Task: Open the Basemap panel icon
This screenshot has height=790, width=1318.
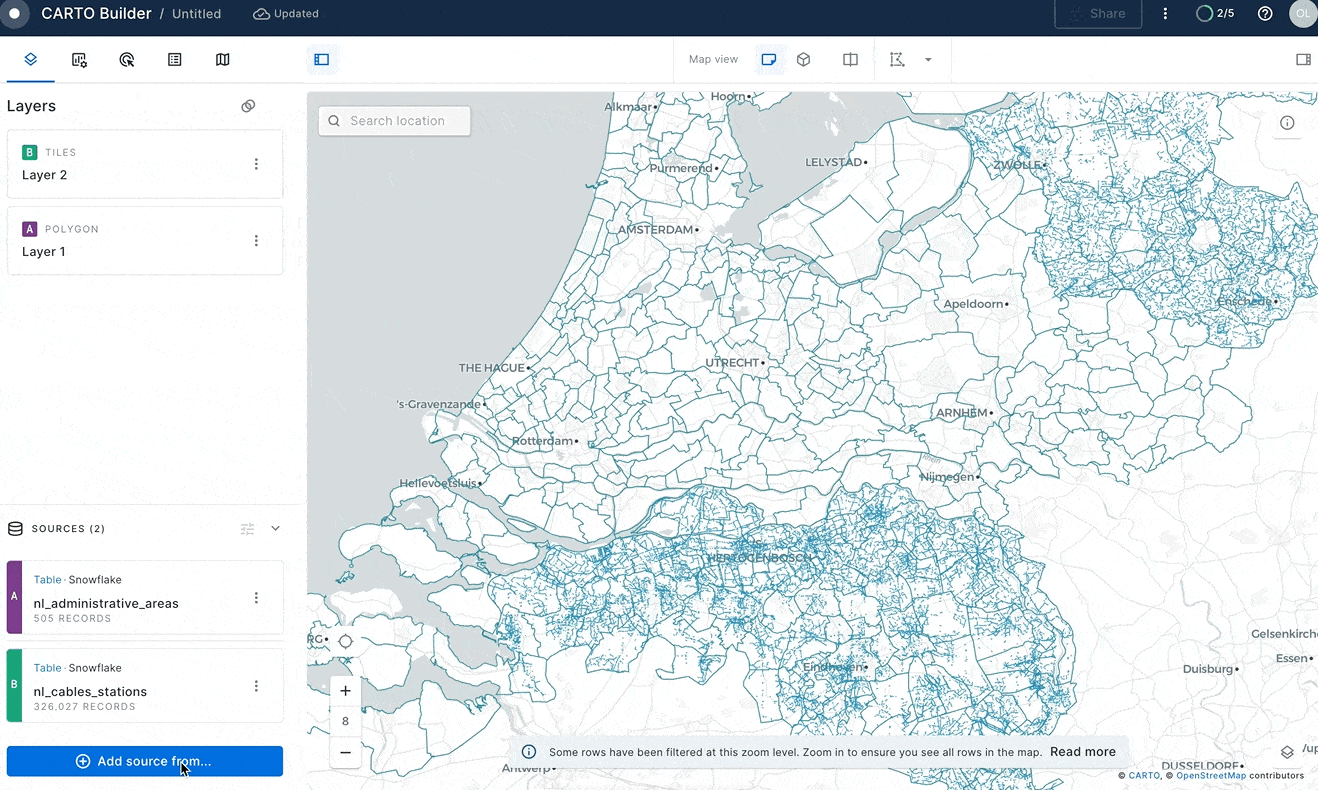Action: click(x=223, y=59)
